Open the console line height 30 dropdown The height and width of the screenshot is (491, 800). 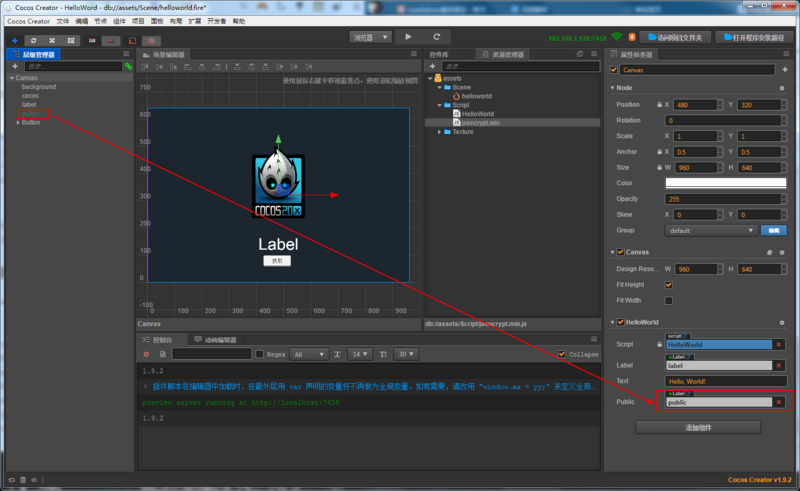click(406, 354)
